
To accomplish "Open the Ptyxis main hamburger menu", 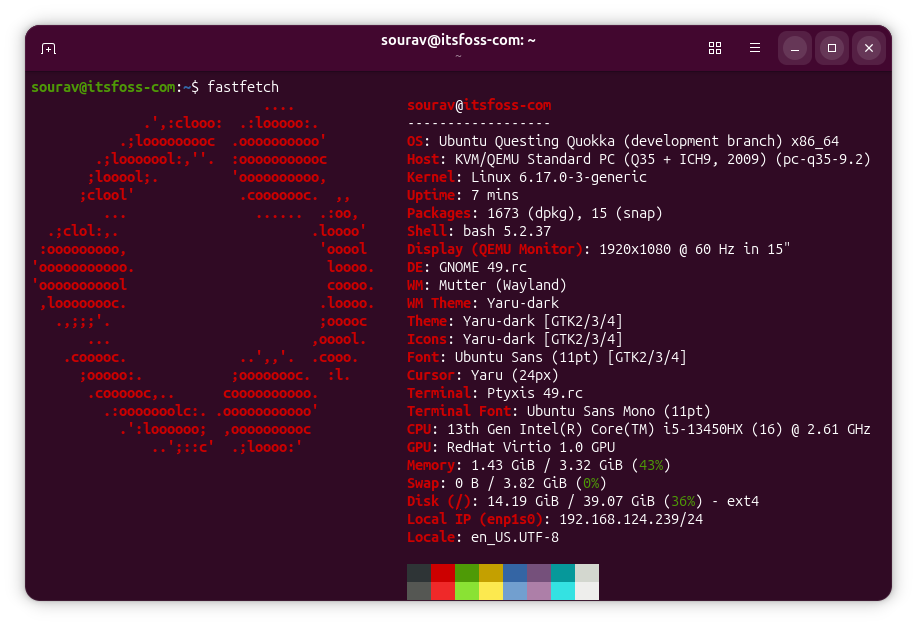I will pos(754,48).
